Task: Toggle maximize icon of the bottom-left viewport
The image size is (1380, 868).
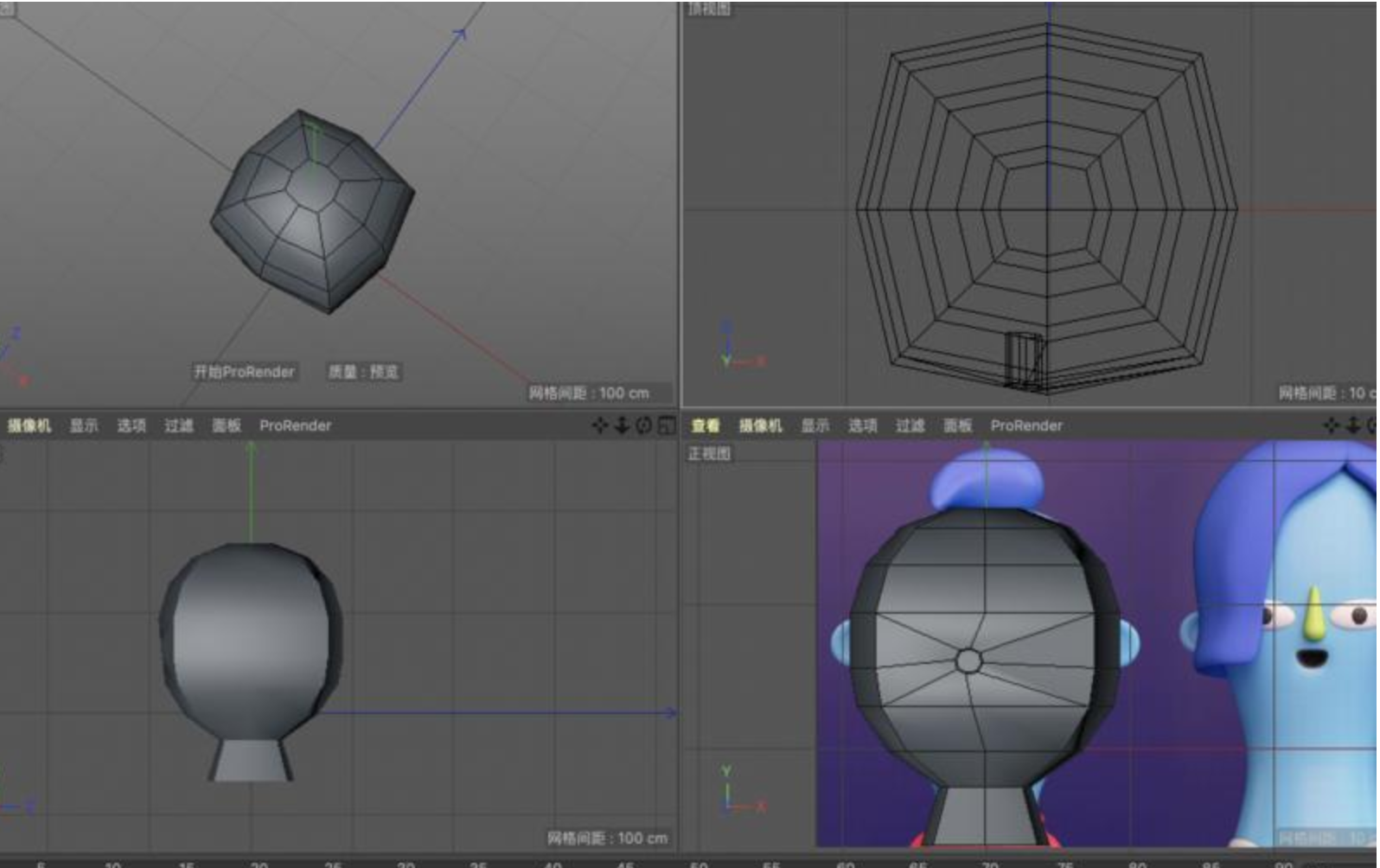Action: (x=667, y=425)
